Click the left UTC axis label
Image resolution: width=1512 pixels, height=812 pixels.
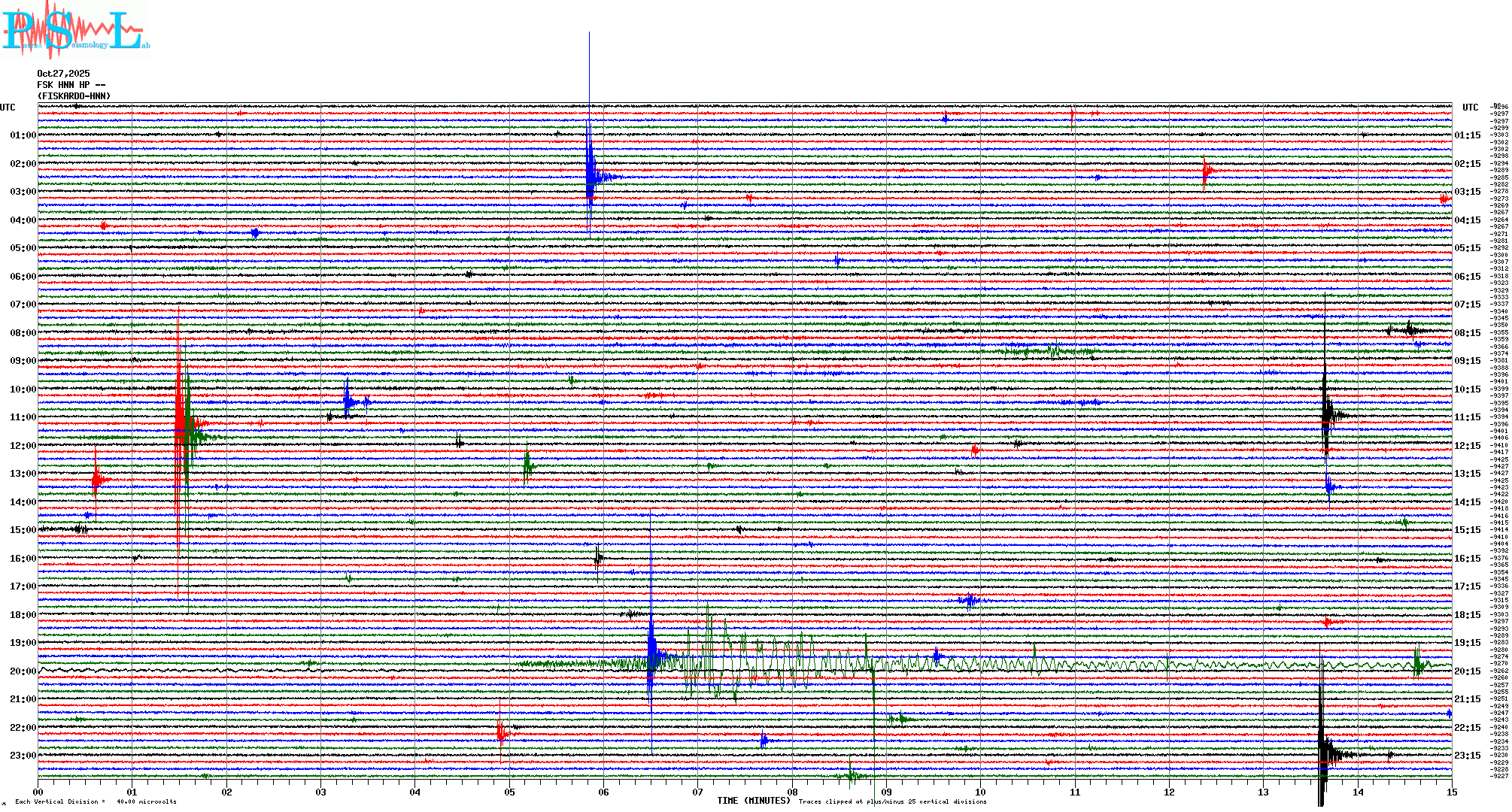pyautogui.click(x=8, y=108)
